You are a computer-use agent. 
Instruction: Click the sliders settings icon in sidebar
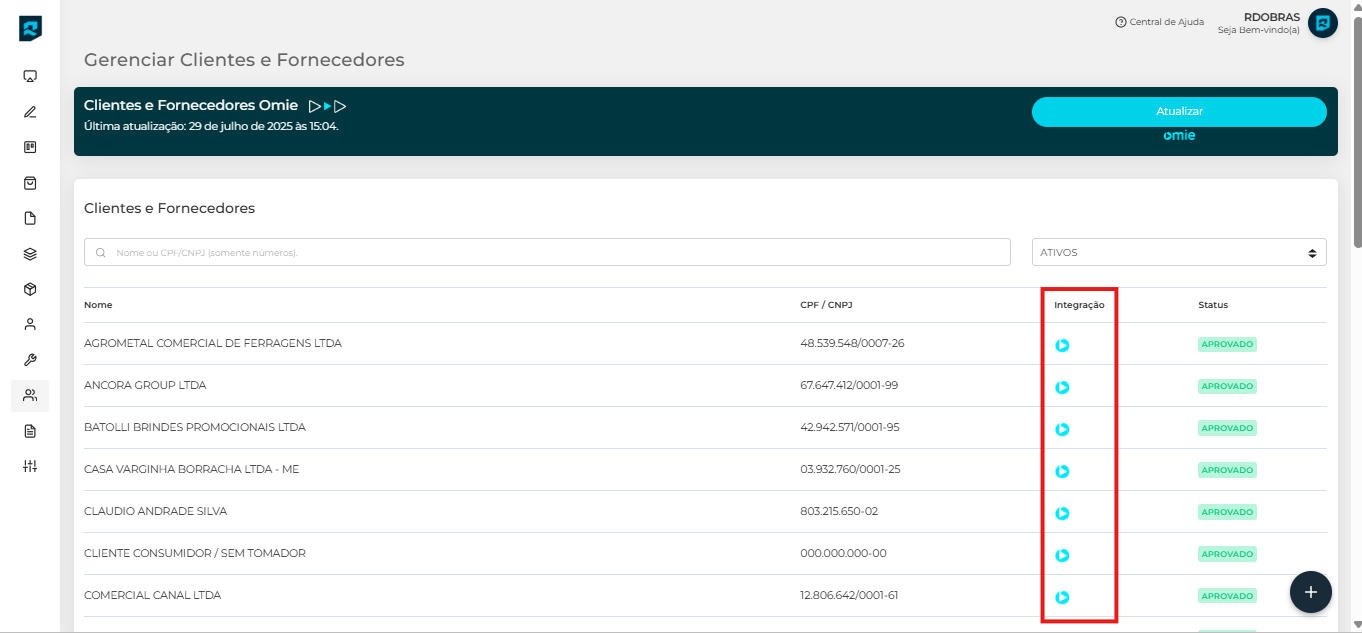(x=30, y=466)
